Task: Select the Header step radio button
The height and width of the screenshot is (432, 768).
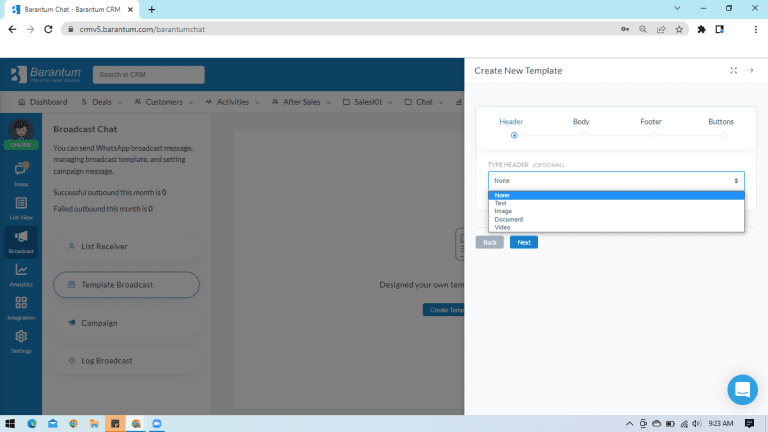Action: (514, 135)
